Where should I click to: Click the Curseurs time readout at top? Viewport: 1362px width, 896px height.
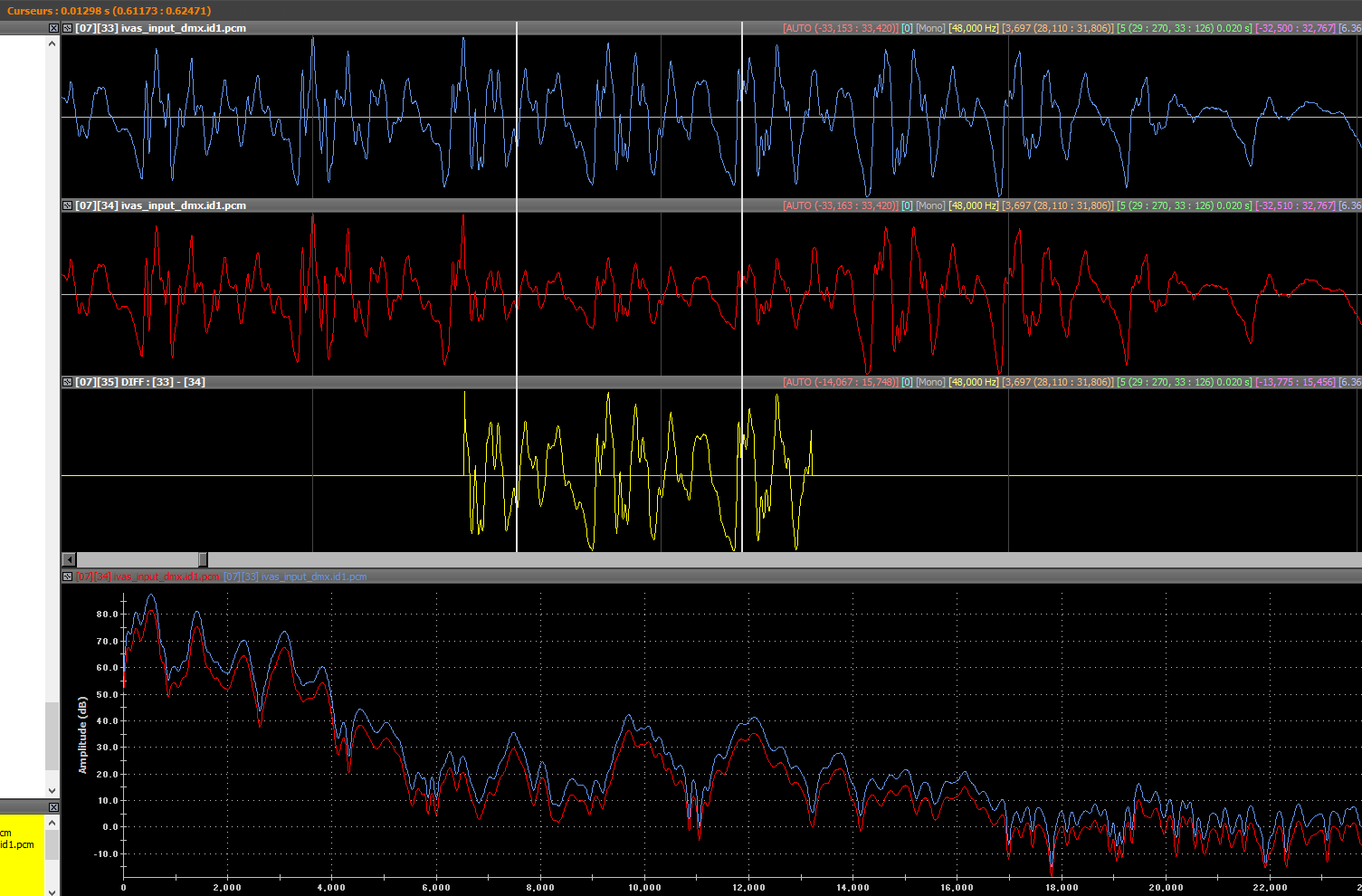[x=109, y=10]
